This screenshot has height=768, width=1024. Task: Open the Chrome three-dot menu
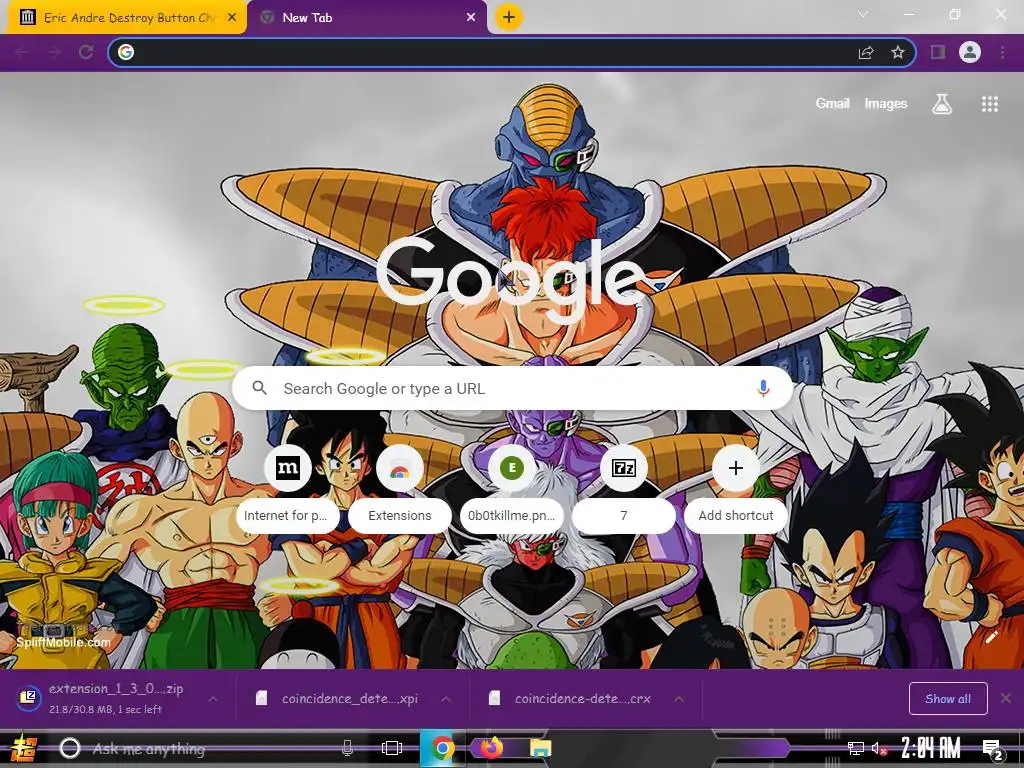[x=1002, y=52]
